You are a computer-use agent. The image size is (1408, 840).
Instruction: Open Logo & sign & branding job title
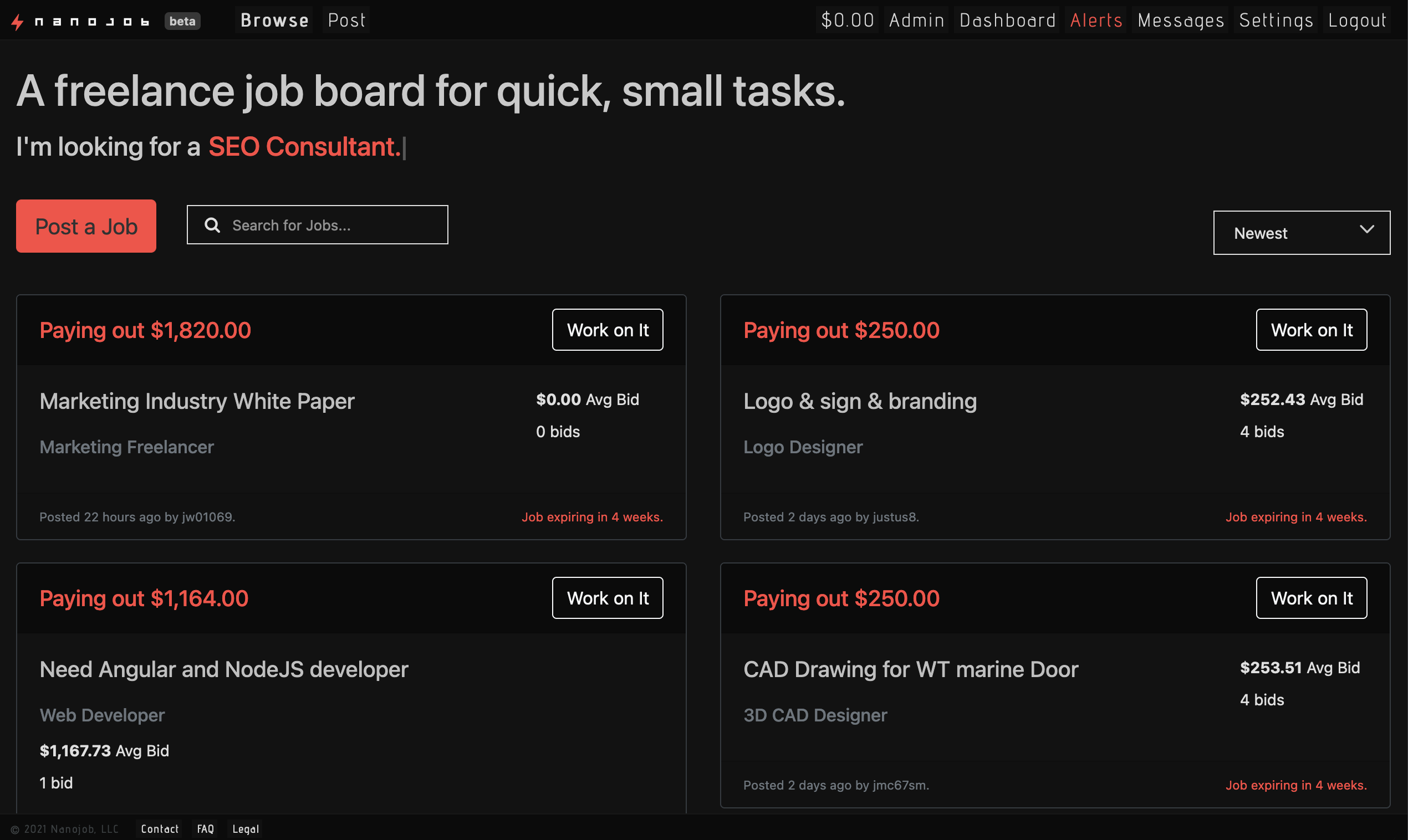click(x=859, y=401)
